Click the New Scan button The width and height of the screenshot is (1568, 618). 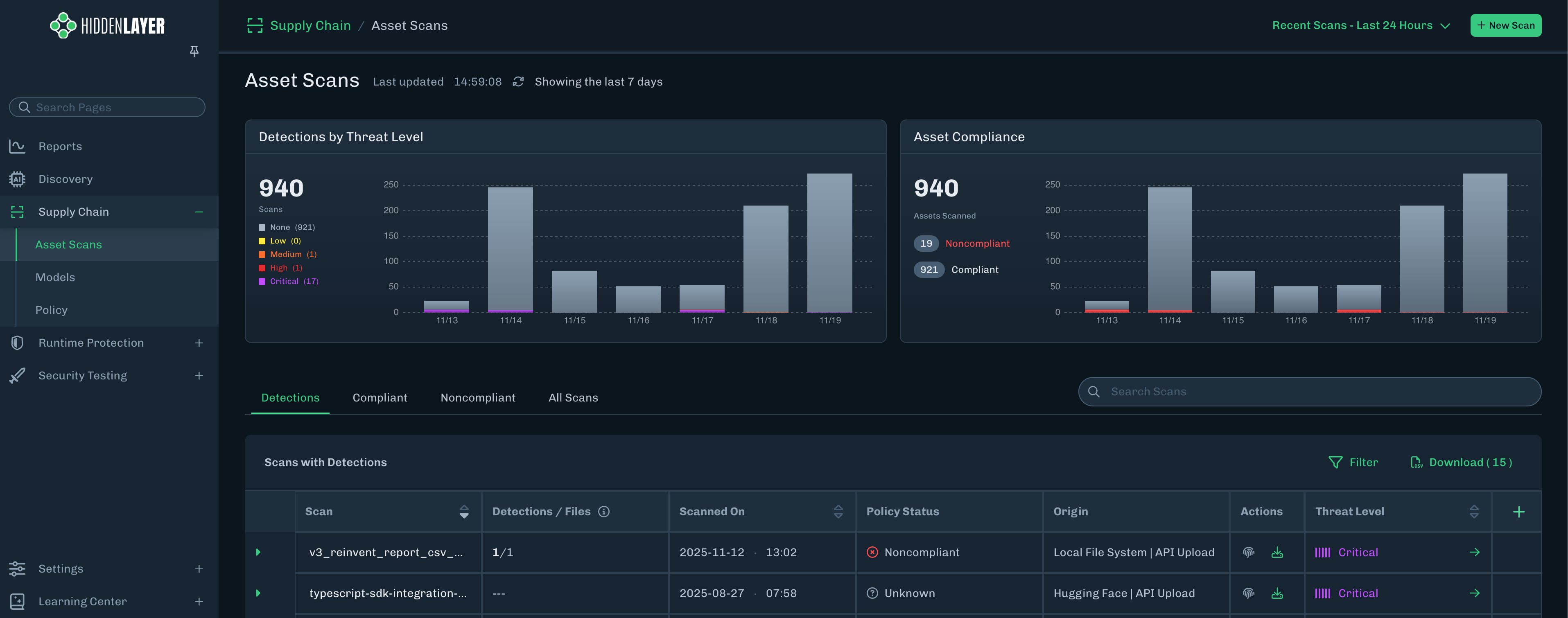point(1505,25)
